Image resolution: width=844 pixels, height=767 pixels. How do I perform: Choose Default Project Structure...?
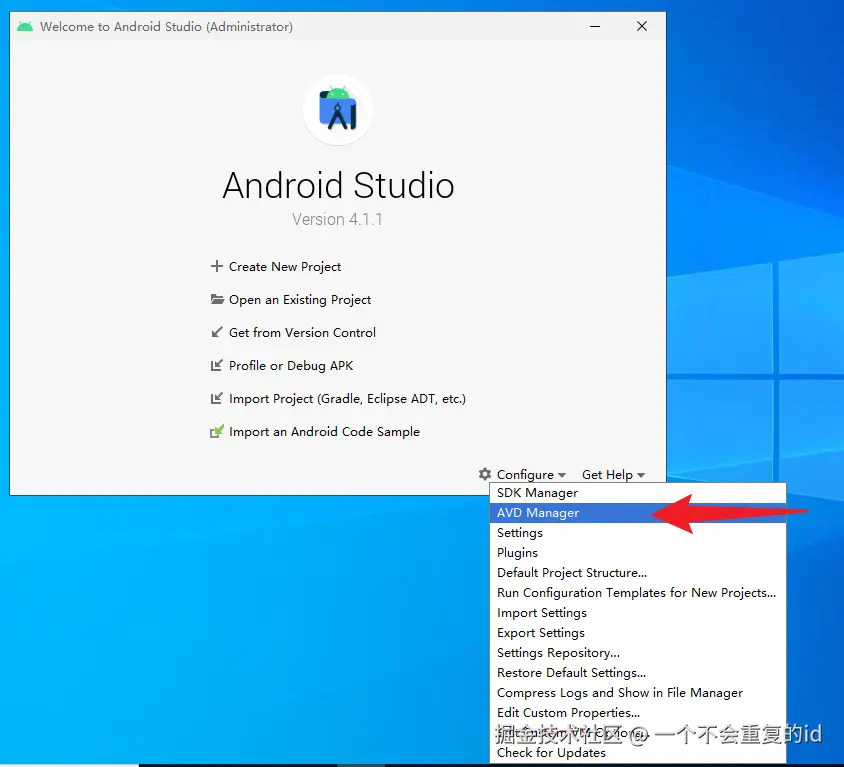(638, 572)
